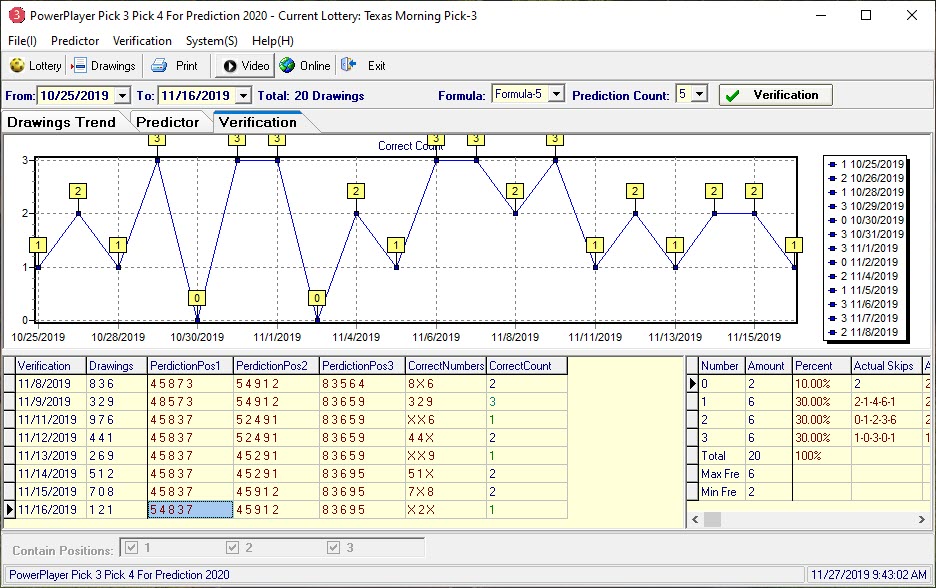Click the Actual Skips column header

click(886, 366)
